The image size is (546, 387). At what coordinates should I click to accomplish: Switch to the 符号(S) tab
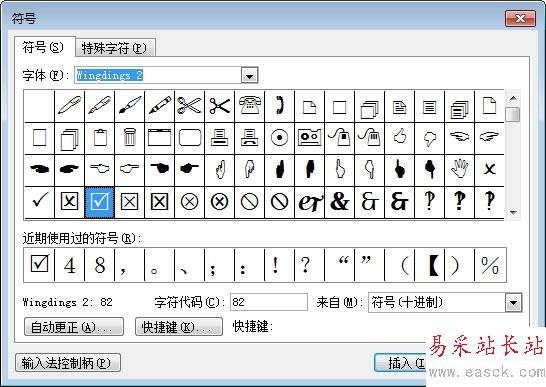coord(44,47)
